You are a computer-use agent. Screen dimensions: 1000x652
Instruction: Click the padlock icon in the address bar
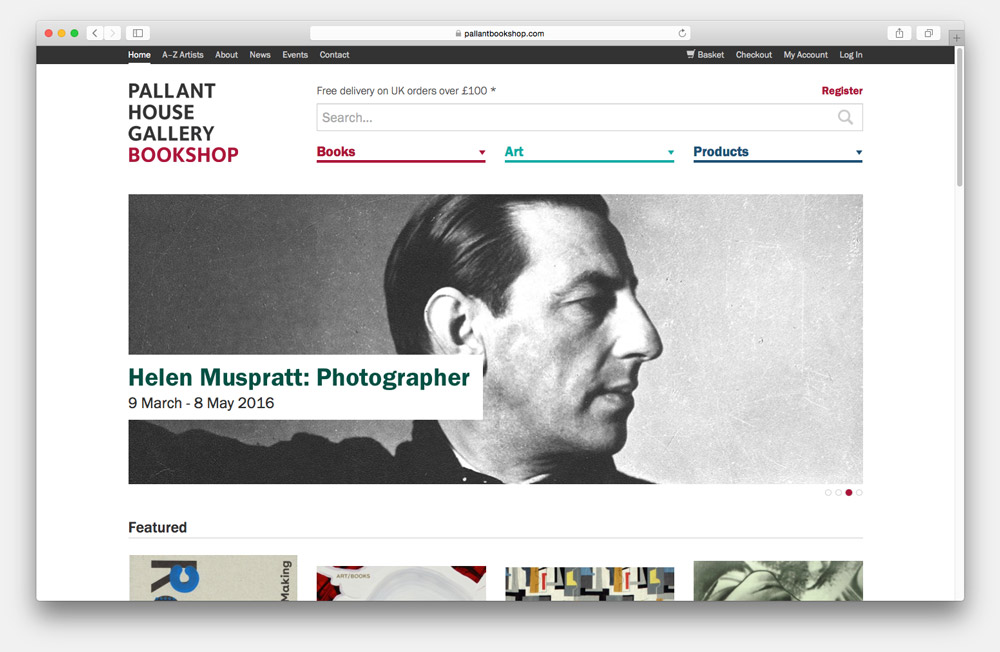[459, 33]
